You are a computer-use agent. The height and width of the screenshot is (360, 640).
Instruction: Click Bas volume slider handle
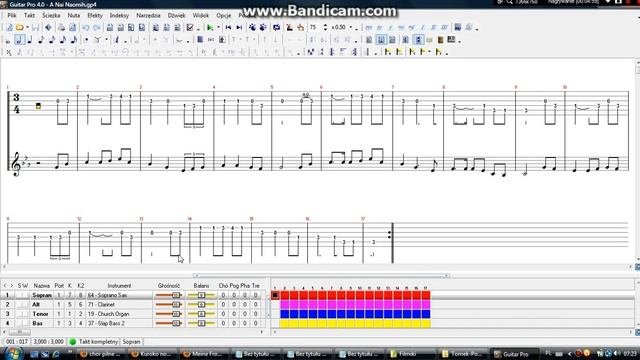(x=176, y=323)
